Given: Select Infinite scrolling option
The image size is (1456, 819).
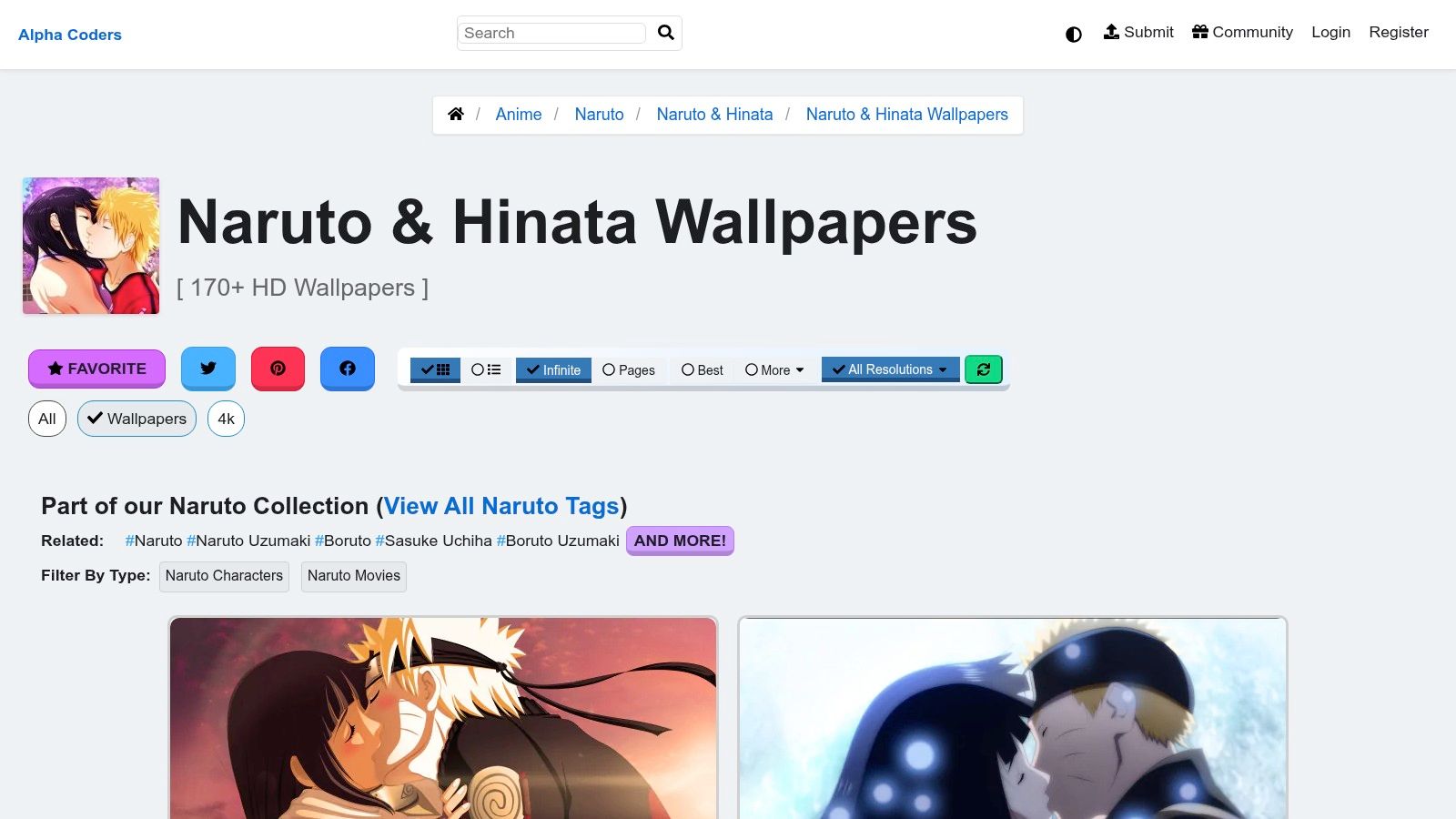Looking at the screenshot, I should (x=553, y=369).
